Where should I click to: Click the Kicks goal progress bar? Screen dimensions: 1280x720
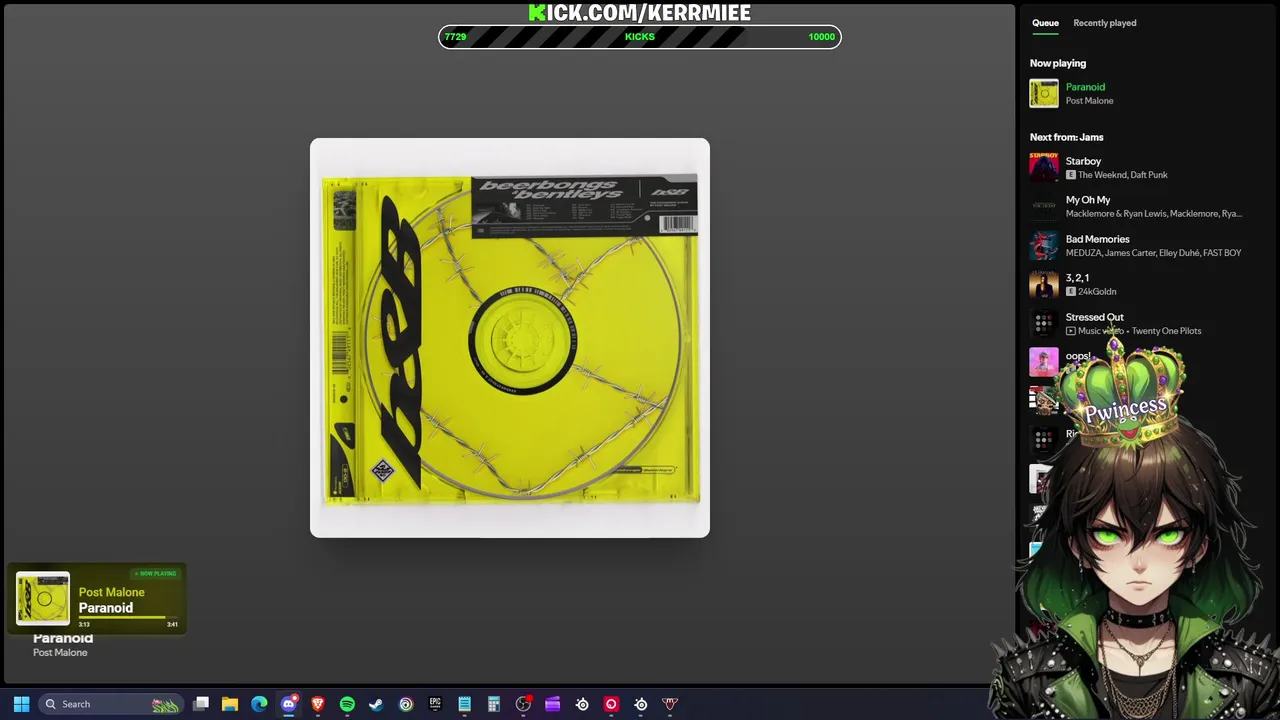640,37
